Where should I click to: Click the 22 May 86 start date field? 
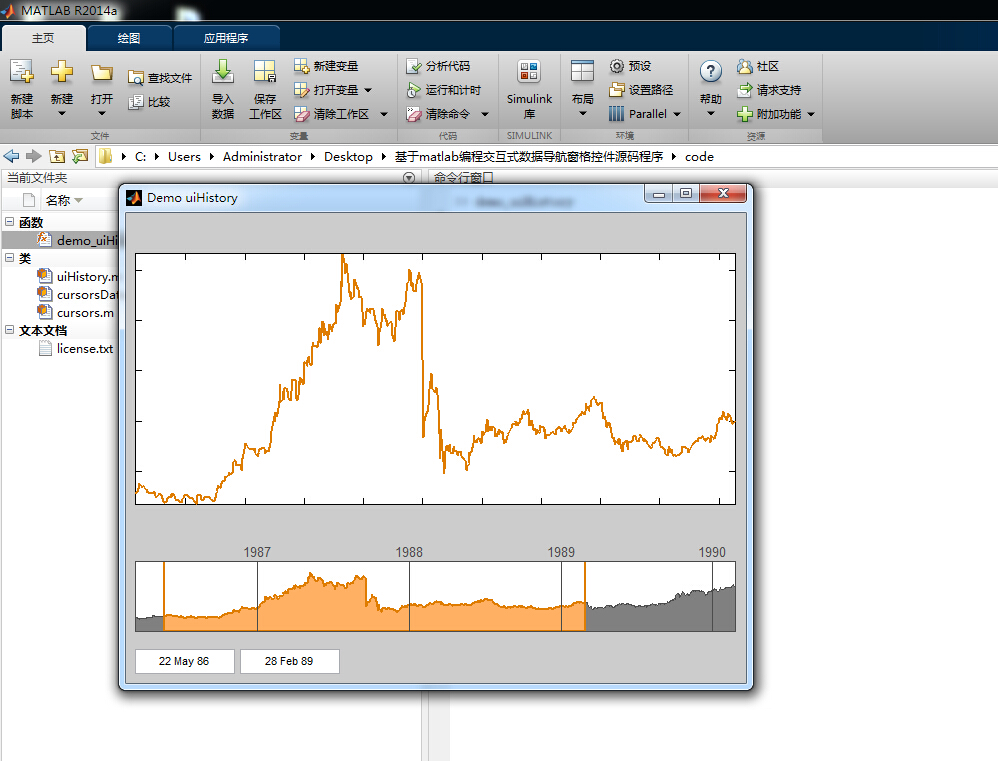(x=185, y=661)
